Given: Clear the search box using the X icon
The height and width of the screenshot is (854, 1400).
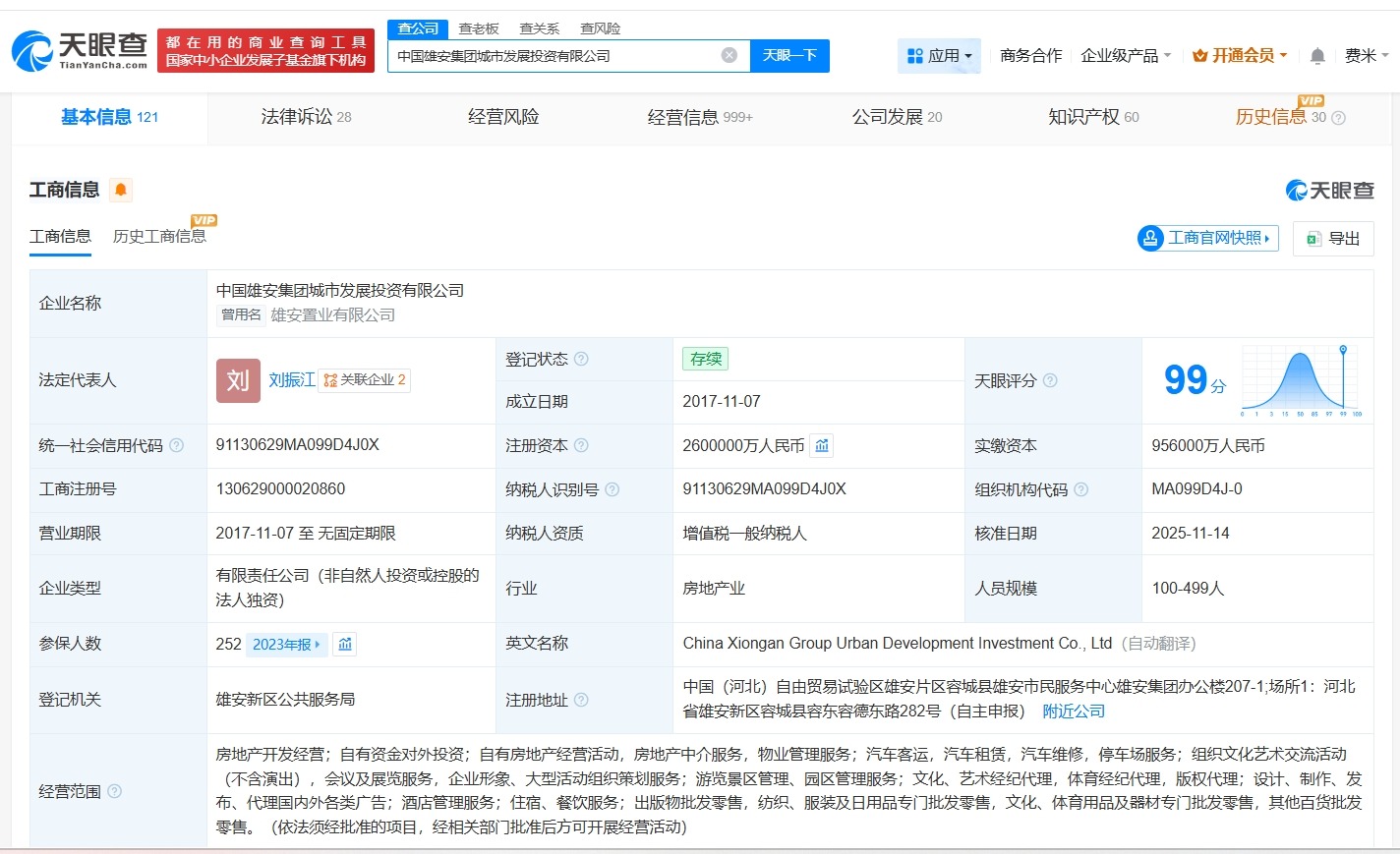Looking at the screenshot, I should click(729, 55).
